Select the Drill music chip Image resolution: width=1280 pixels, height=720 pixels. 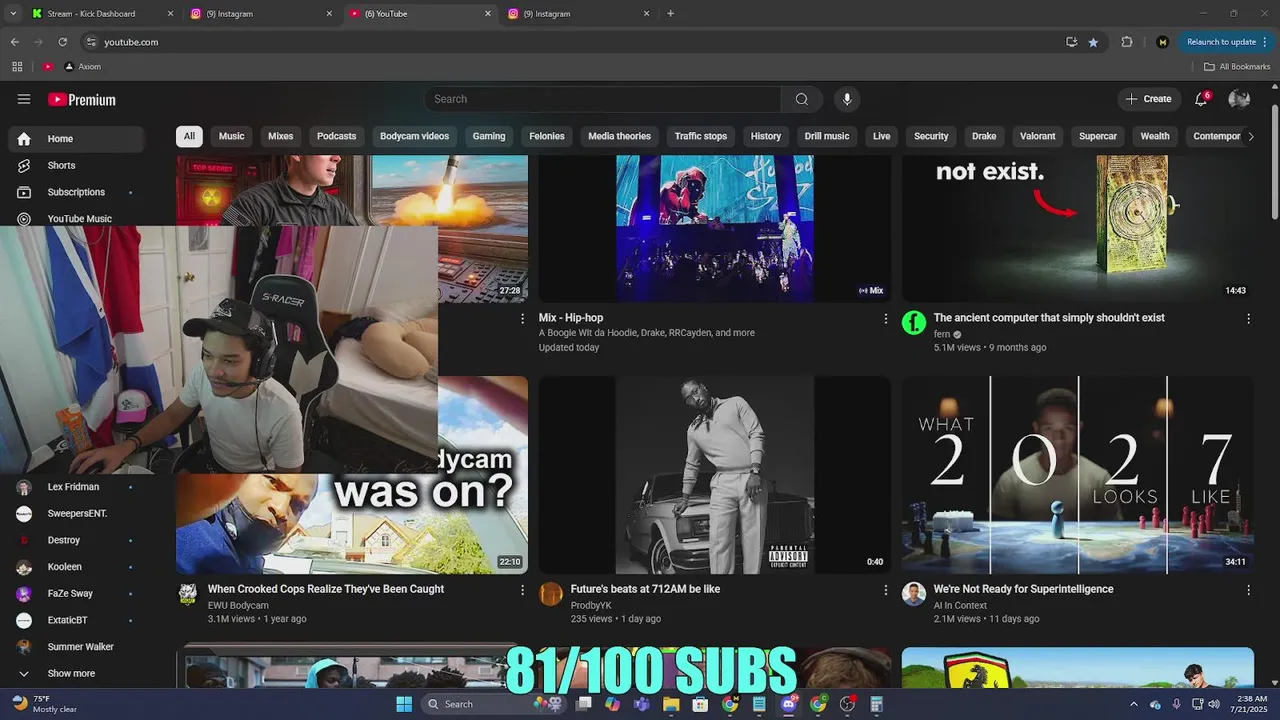pos(827,136)
